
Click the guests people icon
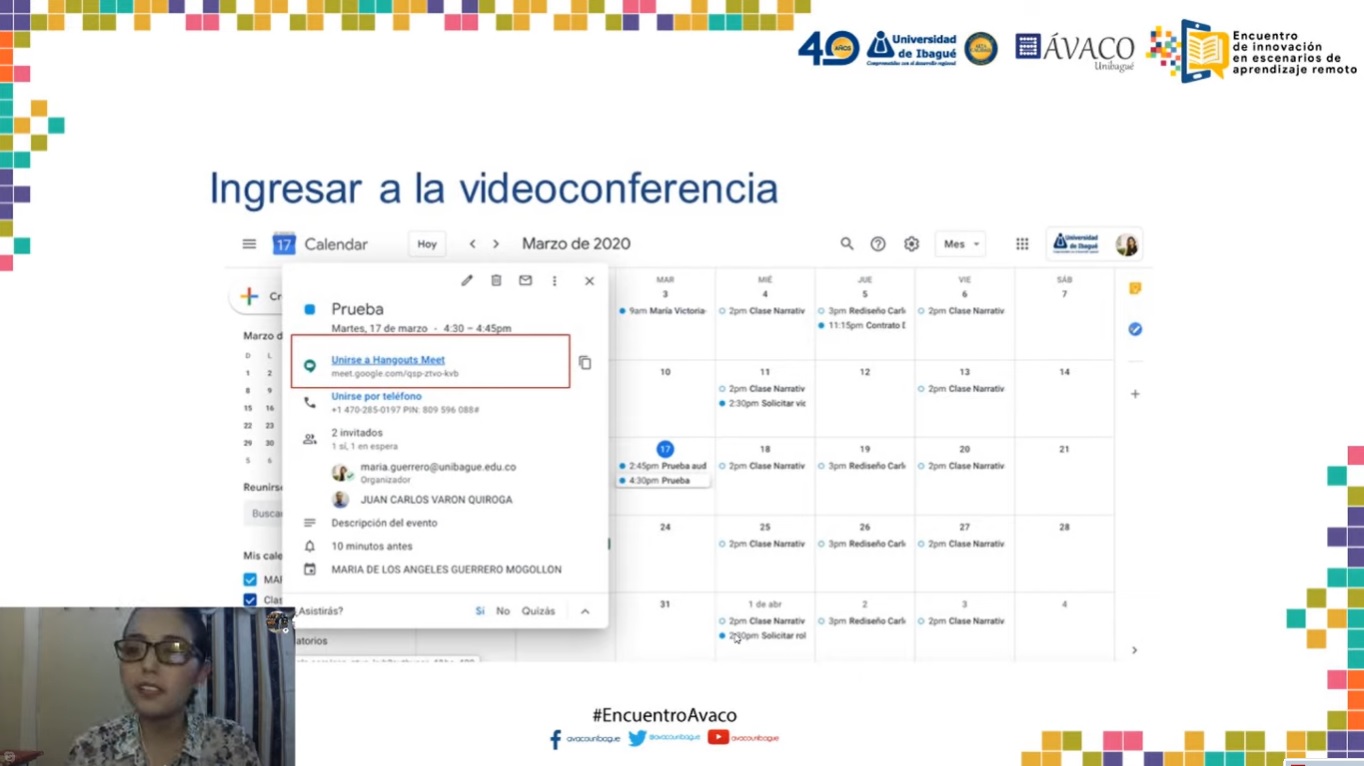310,439
